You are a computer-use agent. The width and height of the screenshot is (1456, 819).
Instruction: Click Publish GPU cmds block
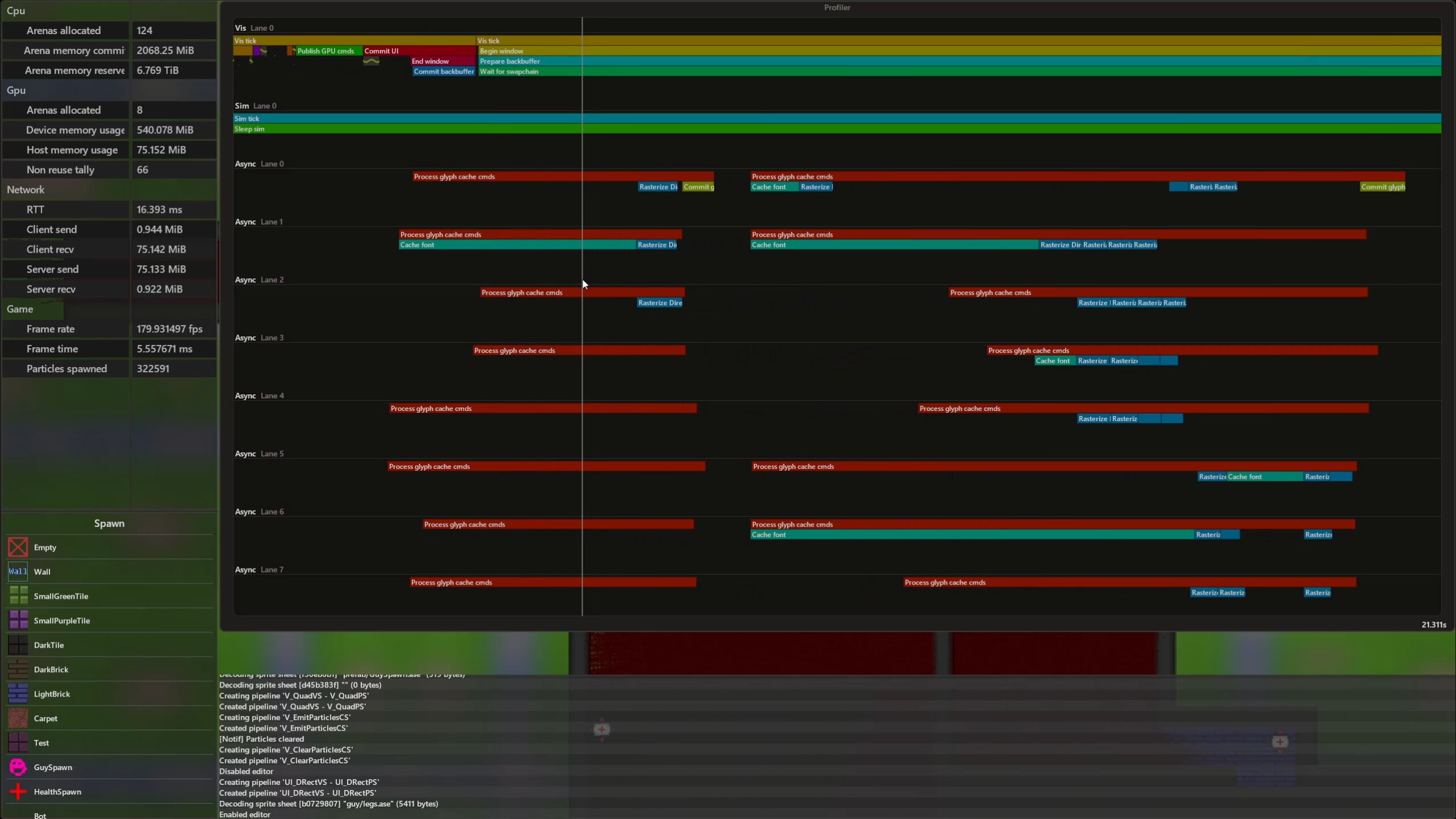point(328,51)
